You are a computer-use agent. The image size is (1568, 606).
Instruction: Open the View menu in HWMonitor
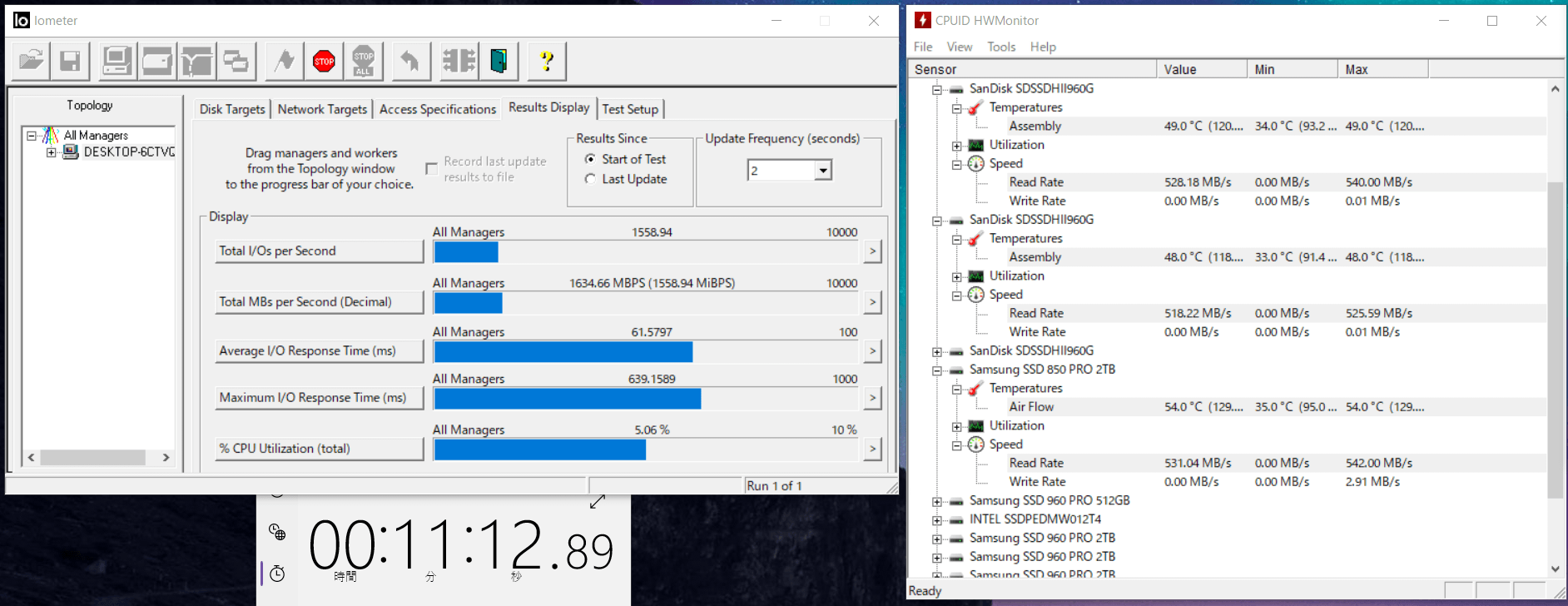[960, 47]
